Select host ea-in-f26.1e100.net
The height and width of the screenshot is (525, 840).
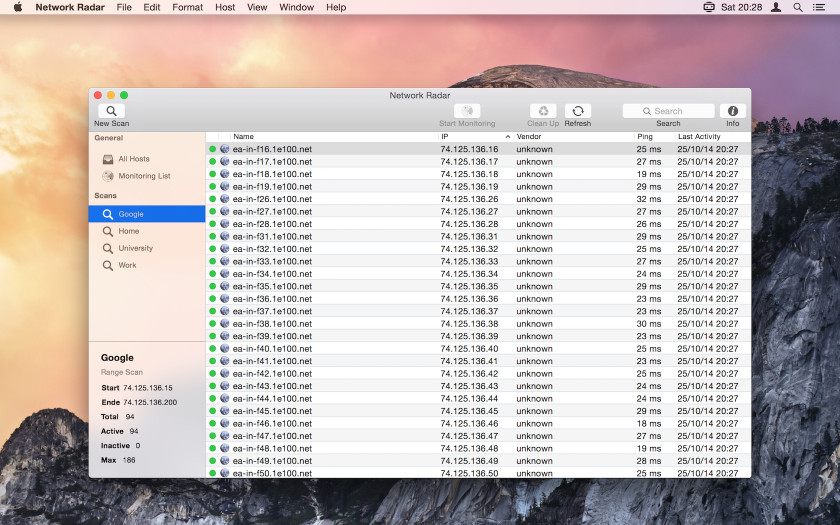point(478,199)
